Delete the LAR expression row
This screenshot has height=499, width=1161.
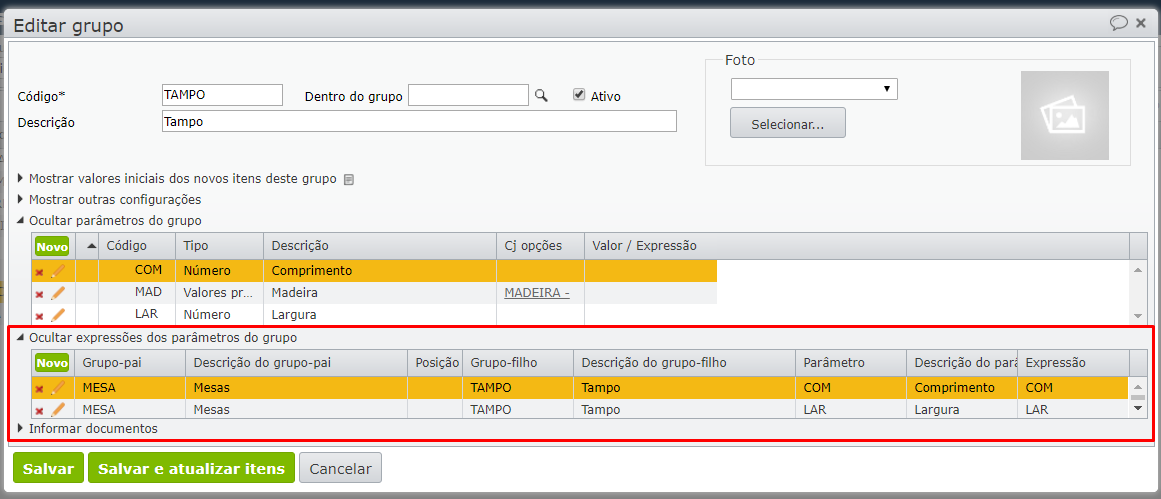[39, 410]
